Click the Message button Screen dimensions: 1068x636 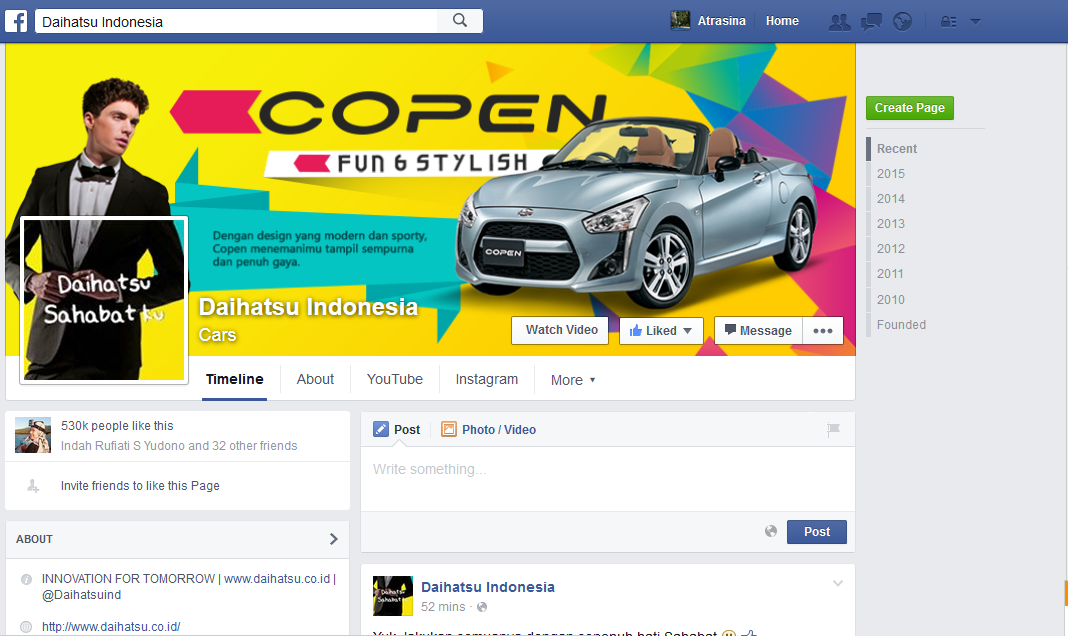(758, 330)
